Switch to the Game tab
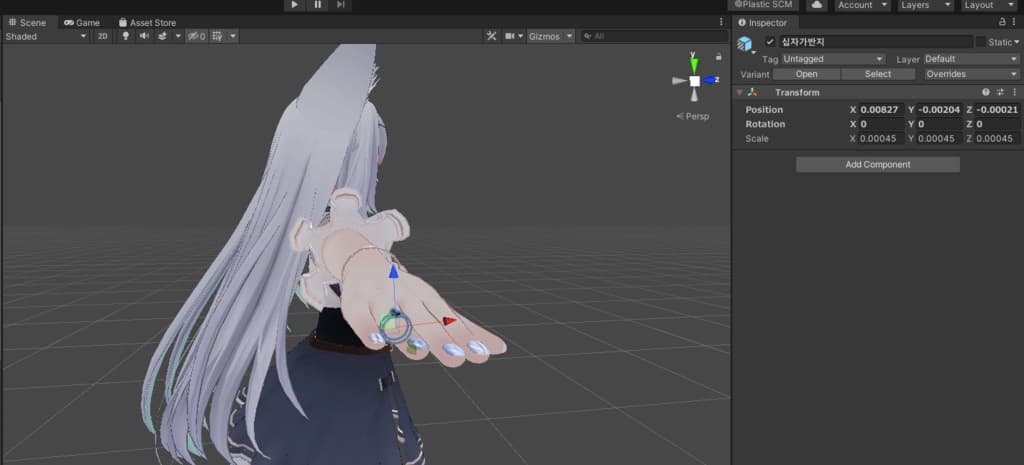The width and height of the screenshot is (1024, 465). point(82,22)
